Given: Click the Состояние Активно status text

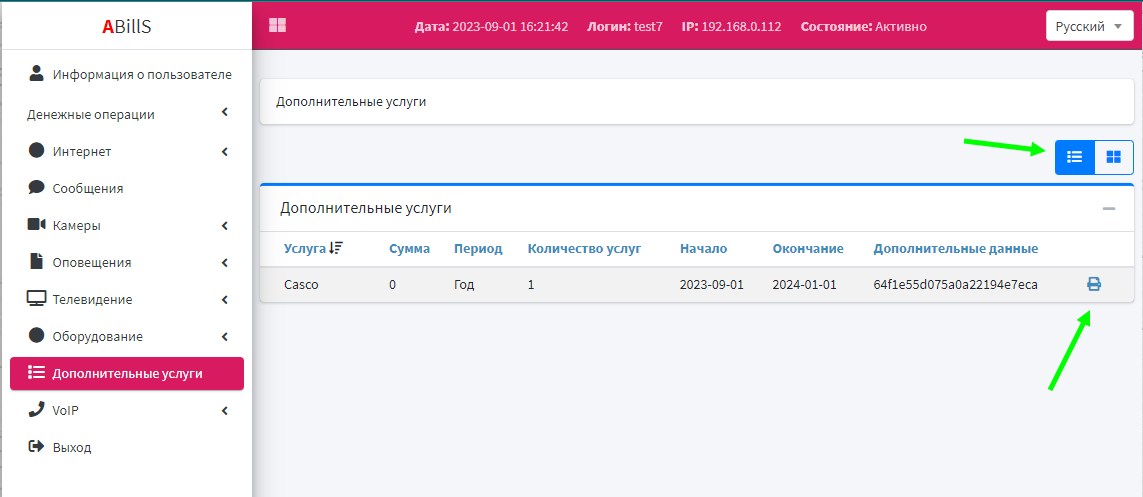Looking at the screenshot, I should [864, 27].
